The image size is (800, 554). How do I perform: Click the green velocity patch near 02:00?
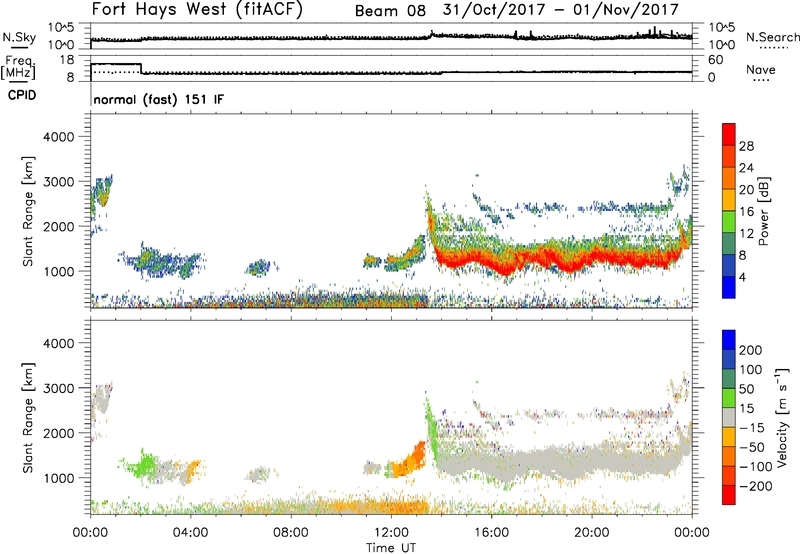[x=145, y=466]
